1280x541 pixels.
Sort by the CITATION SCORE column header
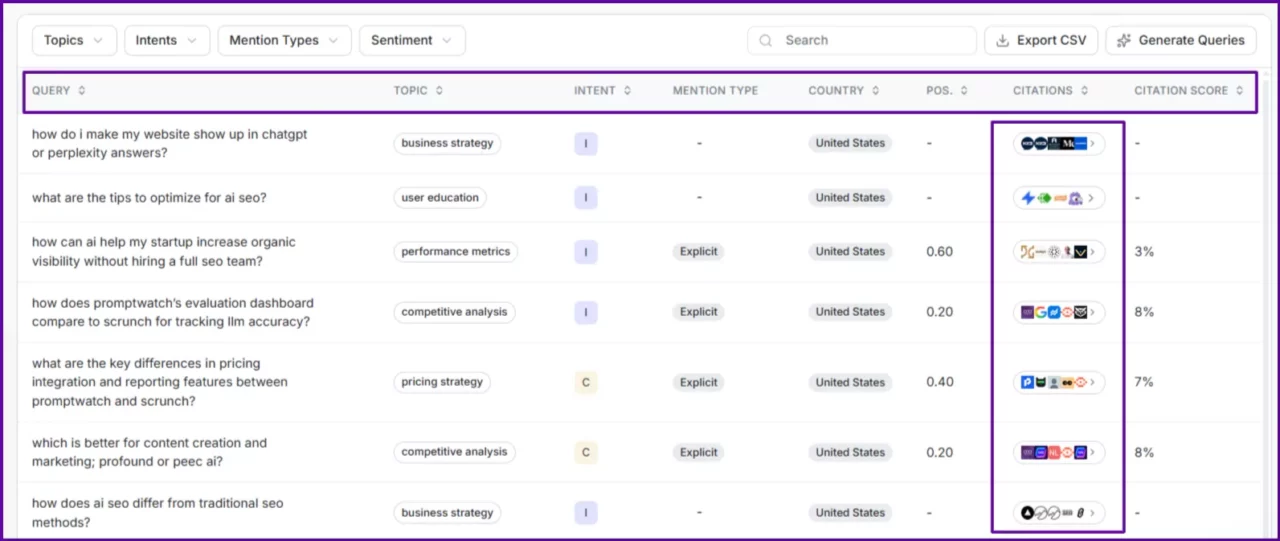(1189, 90)
